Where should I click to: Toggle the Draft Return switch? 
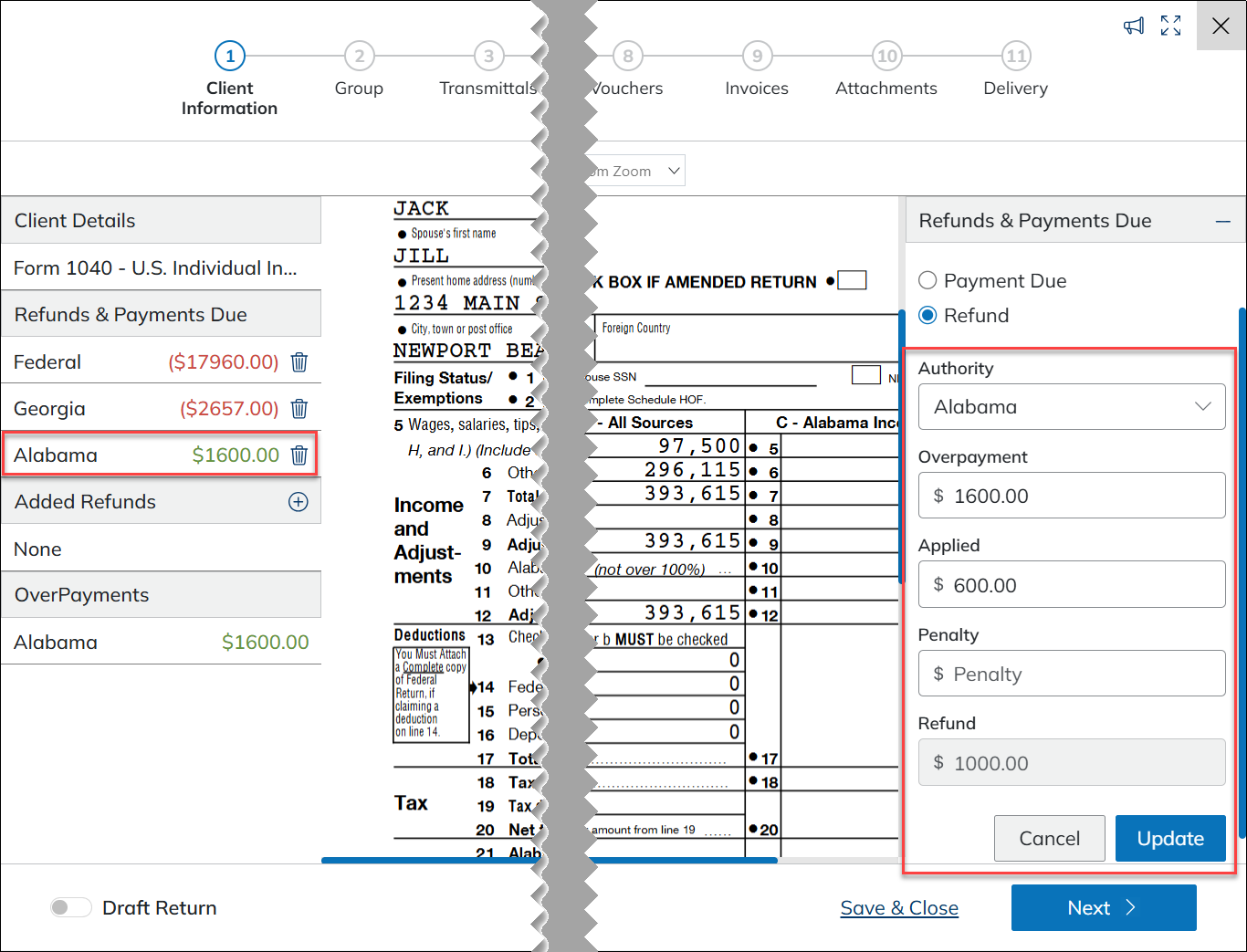[71, 907]
